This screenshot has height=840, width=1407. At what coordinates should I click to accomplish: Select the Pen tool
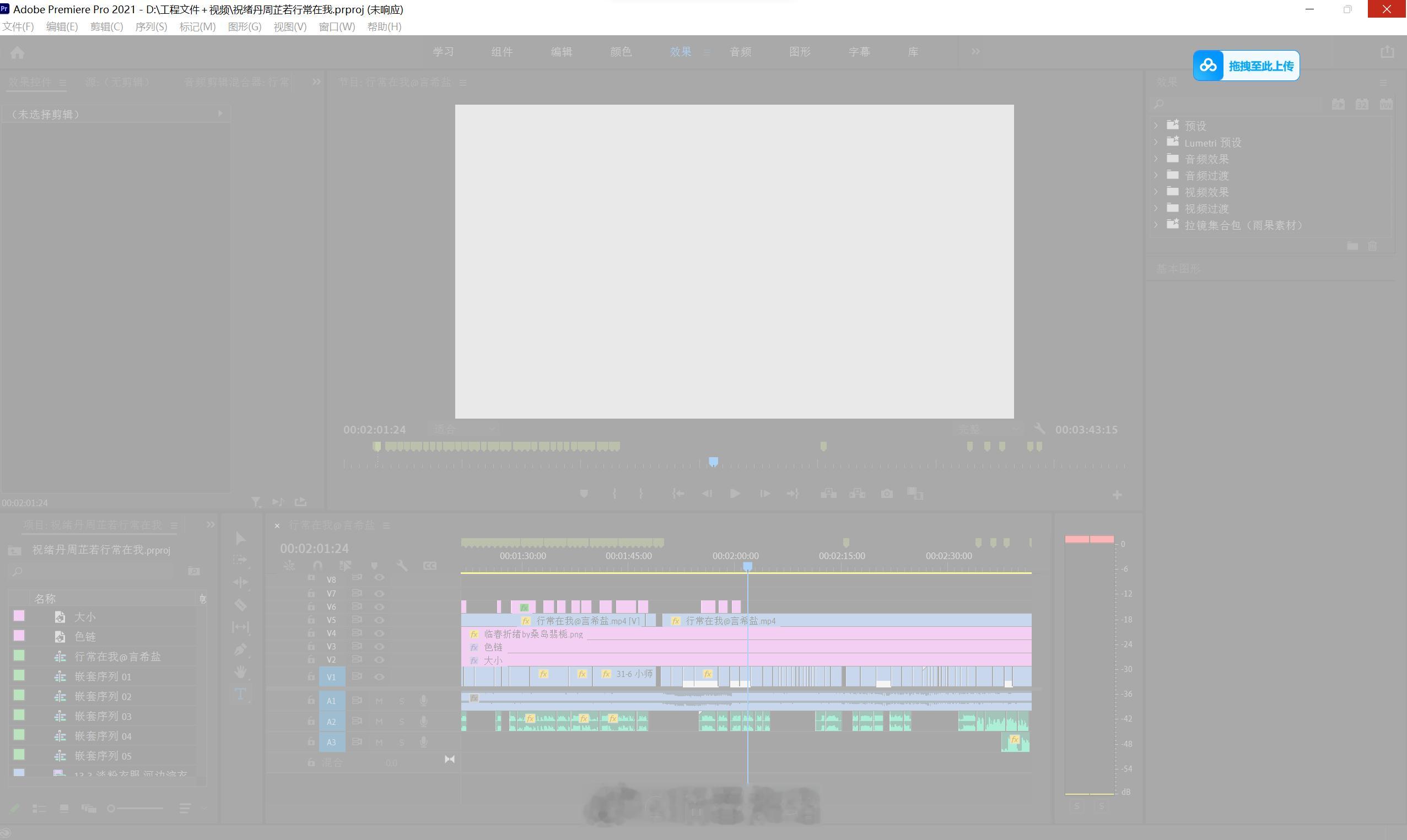coord(240,649)
